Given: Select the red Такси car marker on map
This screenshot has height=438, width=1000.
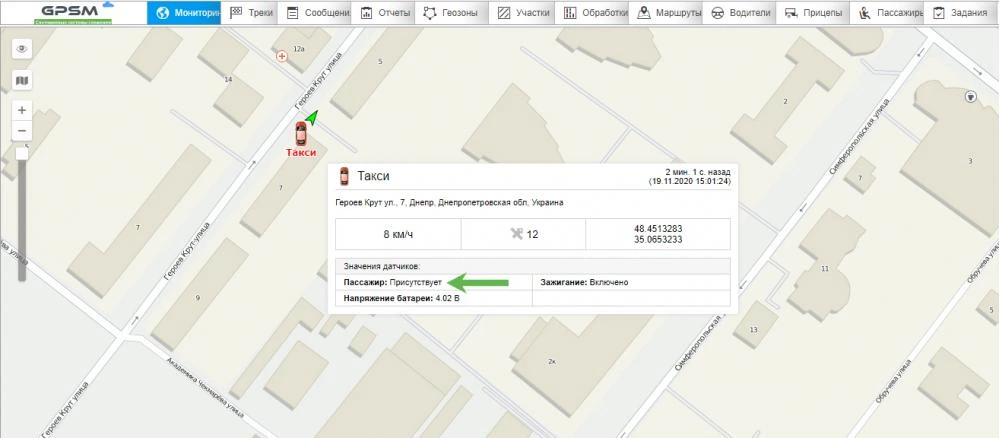Looking at the screenshot, I should pos(300,133).
